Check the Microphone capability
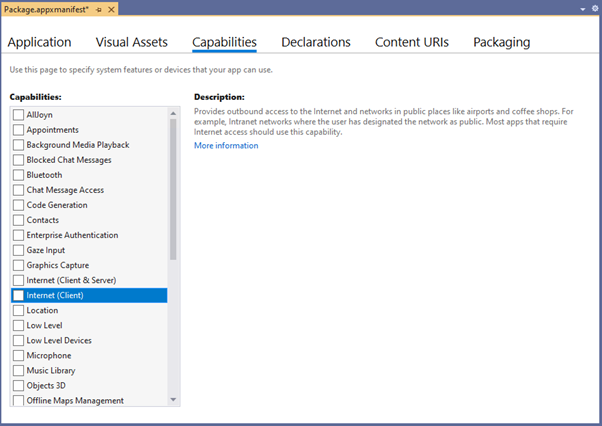602x426 pixels. pyautogui.click(x=18, y=355)
